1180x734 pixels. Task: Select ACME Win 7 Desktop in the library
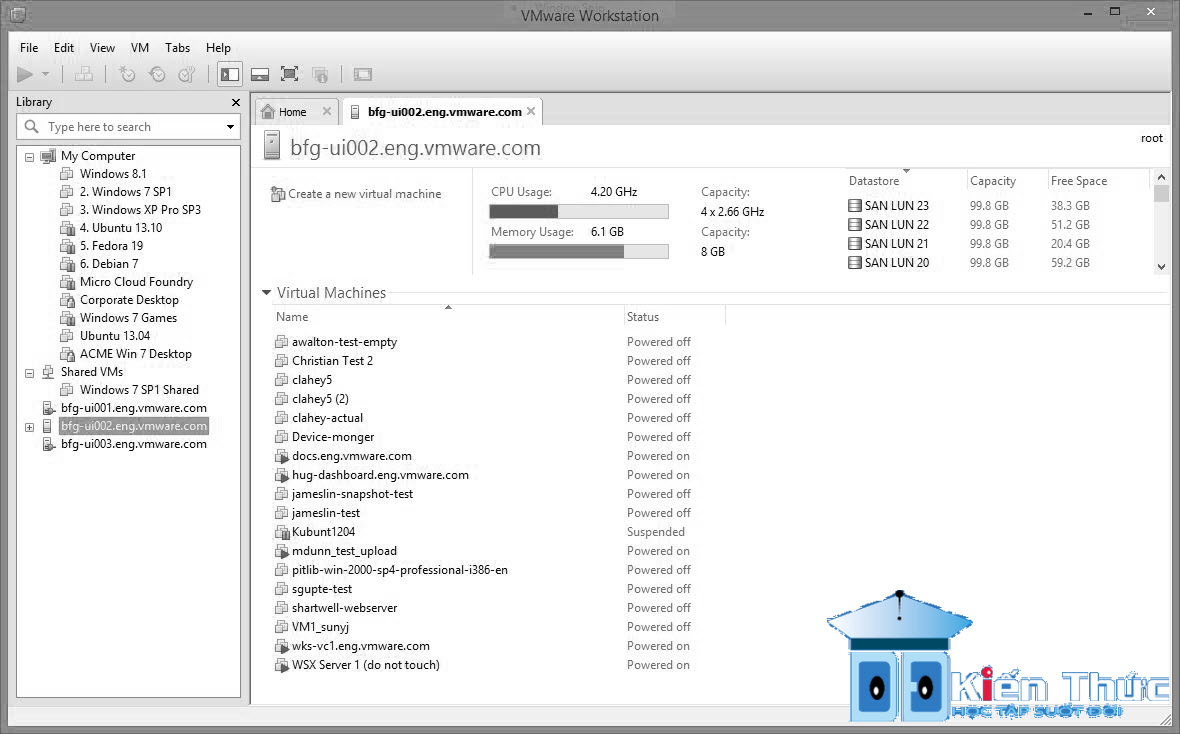point(135,355)
